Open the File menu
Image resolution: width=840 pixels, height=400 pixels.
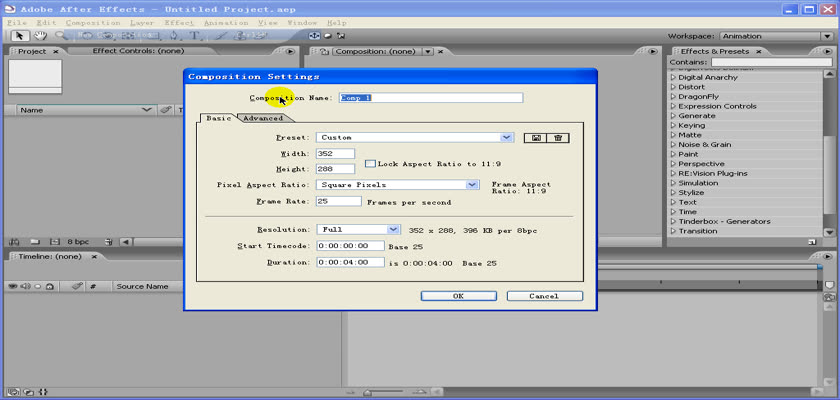(x=17, y=23)
